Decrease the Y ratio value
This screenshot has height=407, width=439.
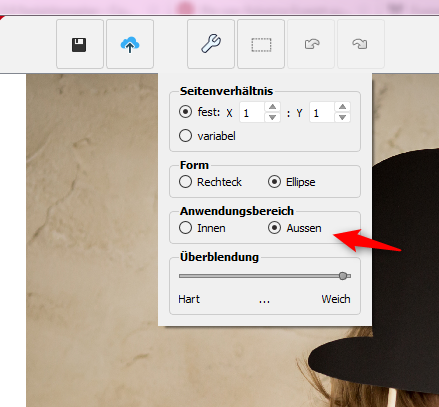click(342, 117)
